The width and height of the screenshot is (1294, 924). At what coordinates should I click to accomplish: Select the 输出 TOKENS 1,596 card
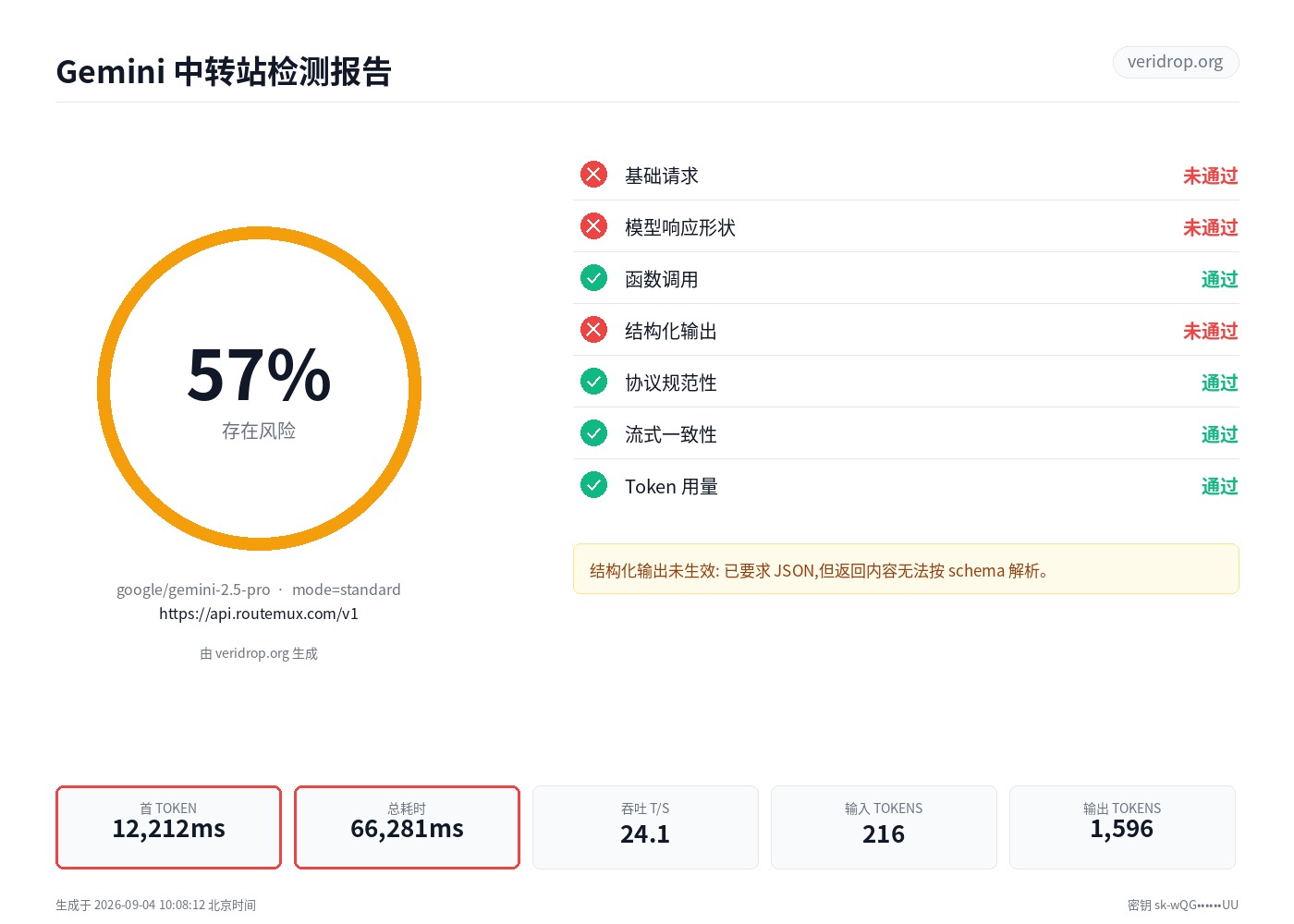click(x=1122, y=827)
